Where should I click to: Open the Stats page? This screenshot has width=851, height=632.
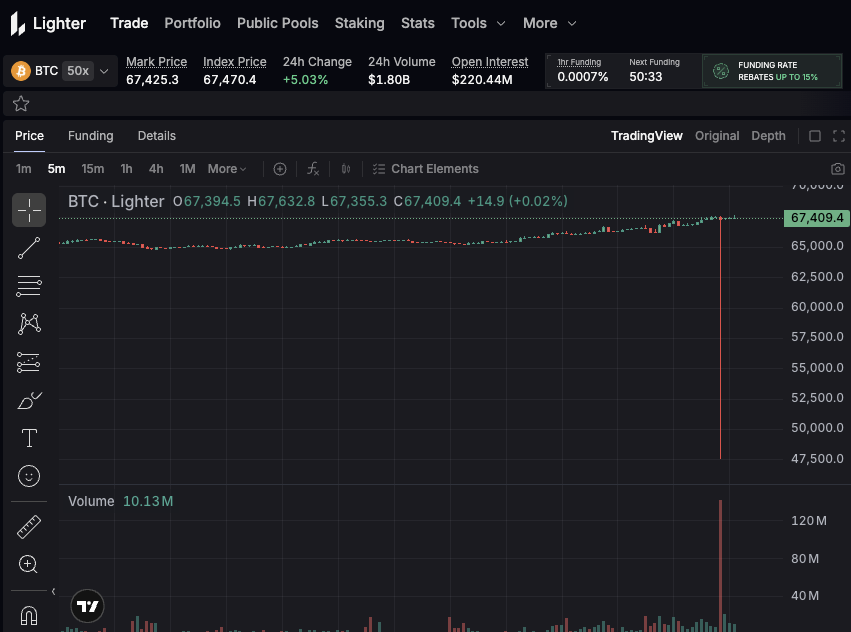[418, 23]
